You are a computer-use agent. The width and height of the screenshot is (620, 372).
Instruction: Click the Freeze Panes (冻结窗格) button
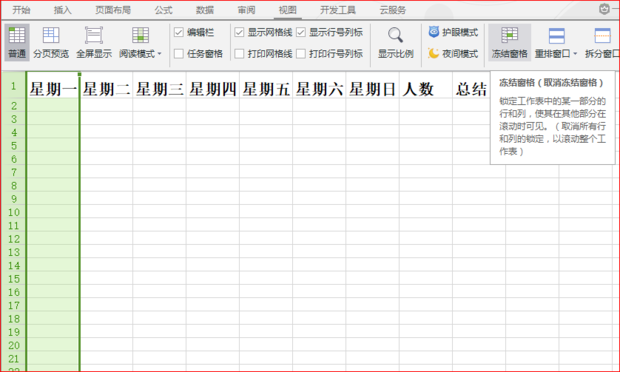(509, 42)
